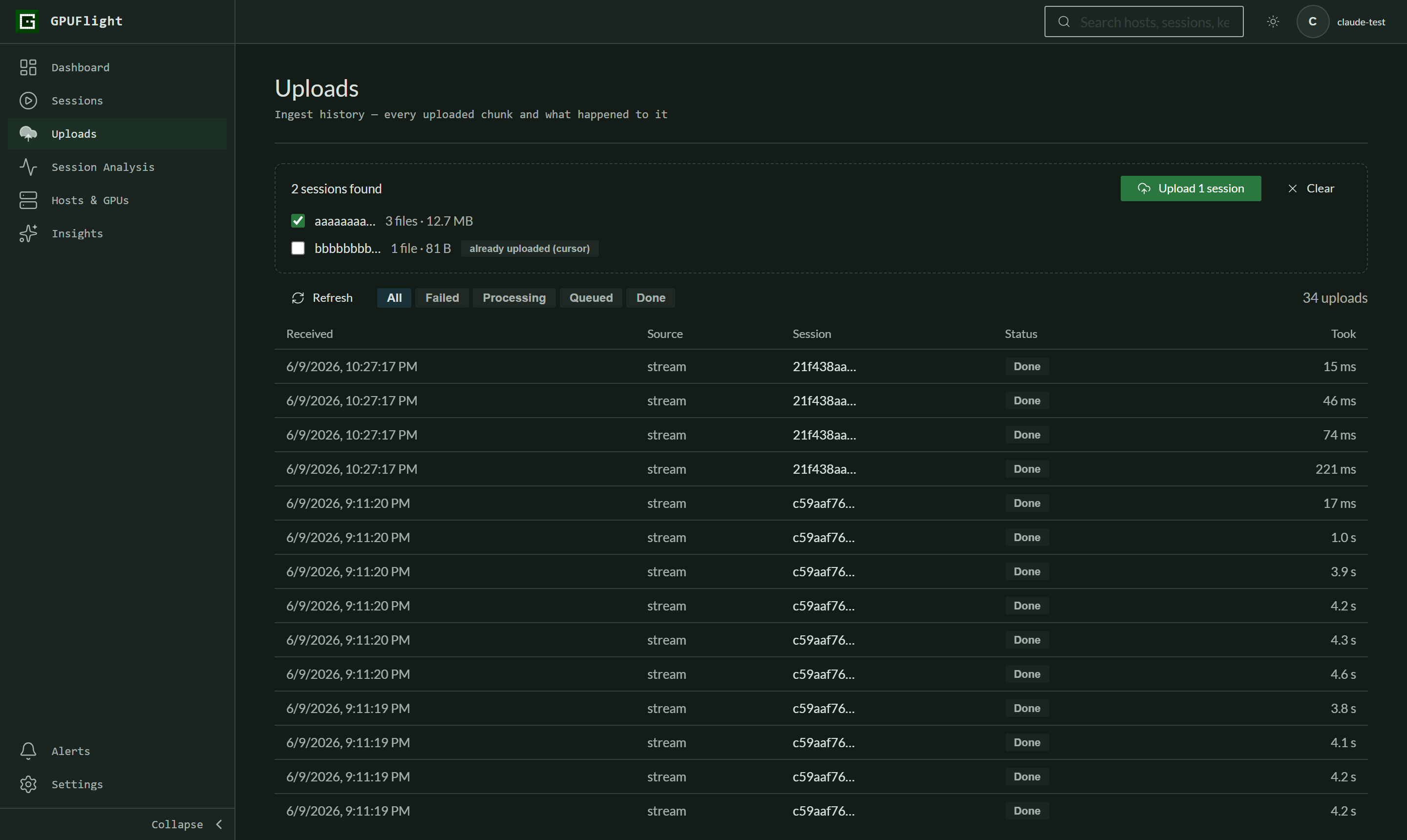Viewport: 1407px width, 840px height.
Task: Select the row that took 46 ms
Action: click(821, 401)
